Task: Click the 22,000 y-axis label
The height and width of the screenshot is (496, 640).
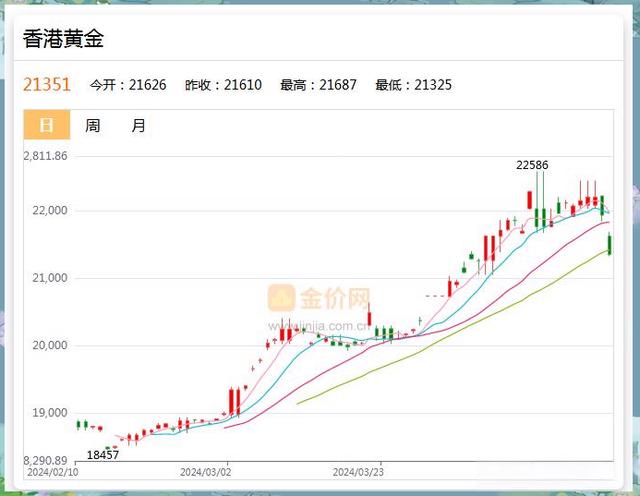Action: pos(50,210)
